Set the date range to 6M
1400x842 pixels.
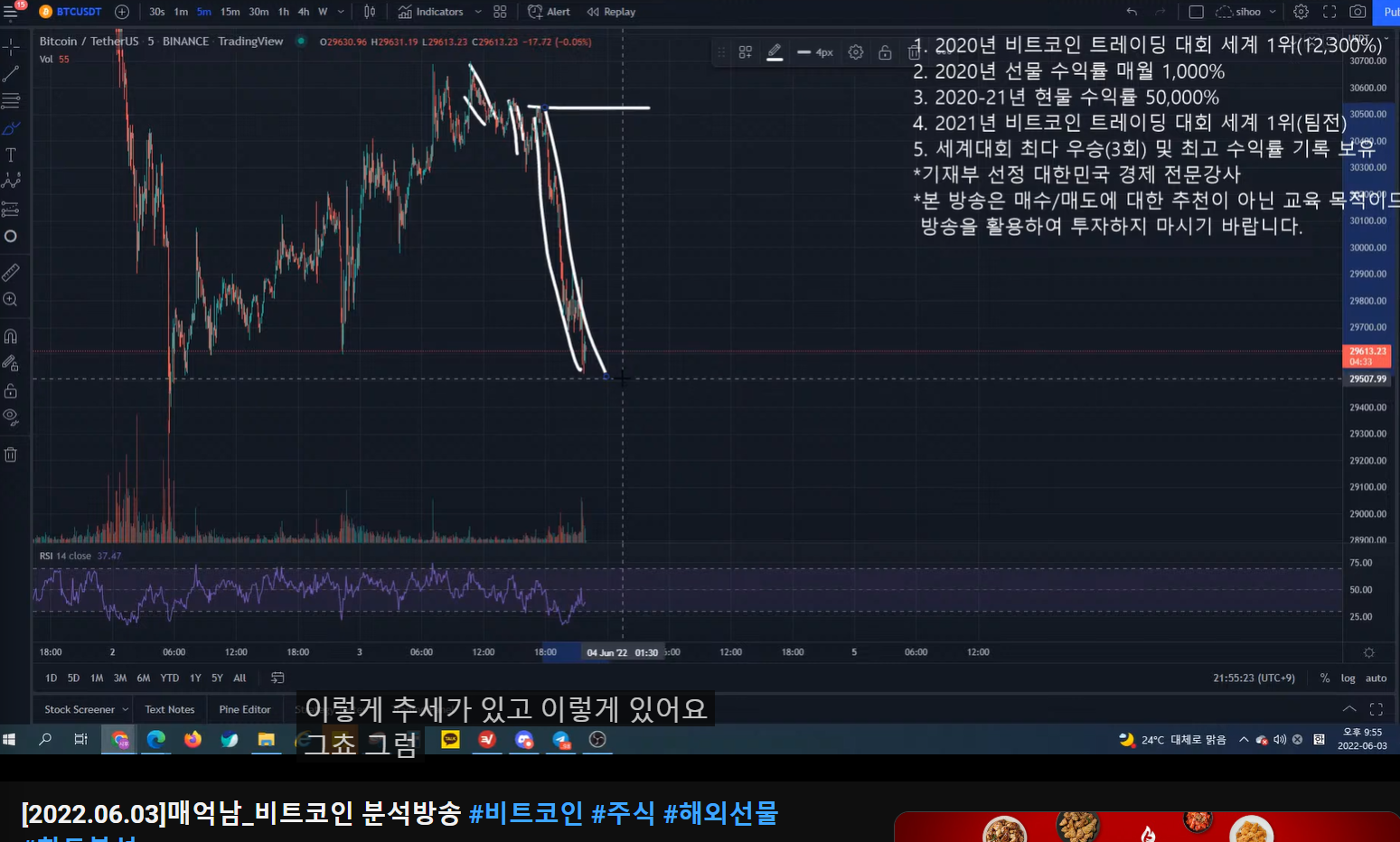144,678
